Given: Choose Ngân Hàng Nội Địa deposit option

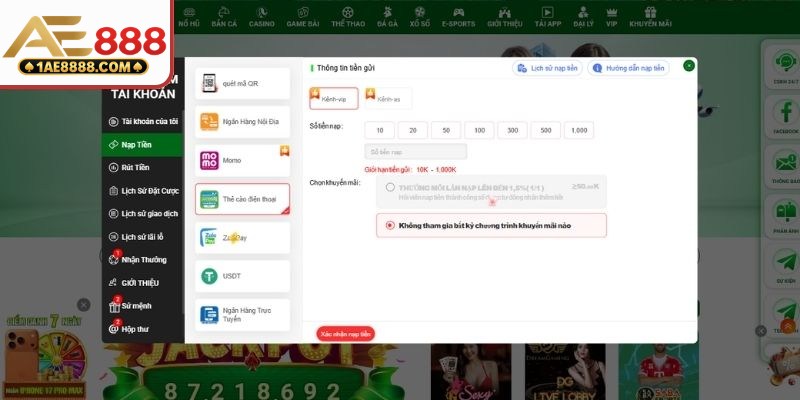Looking at the screenshot, I should (242, 122).
